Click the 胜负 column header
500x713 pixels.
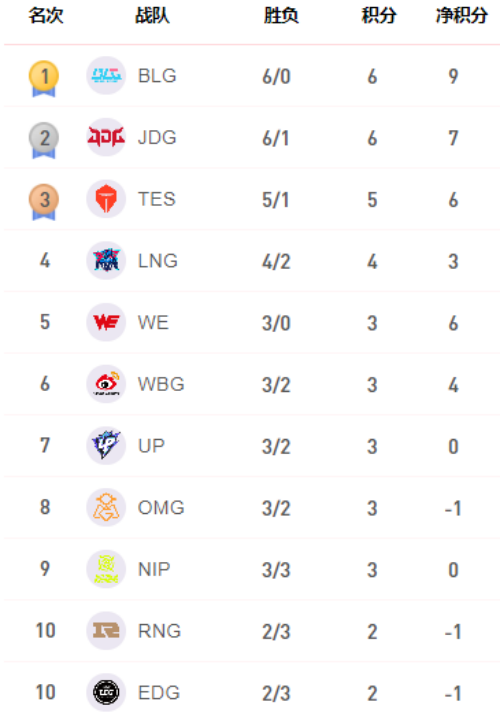tap(281, 16)
